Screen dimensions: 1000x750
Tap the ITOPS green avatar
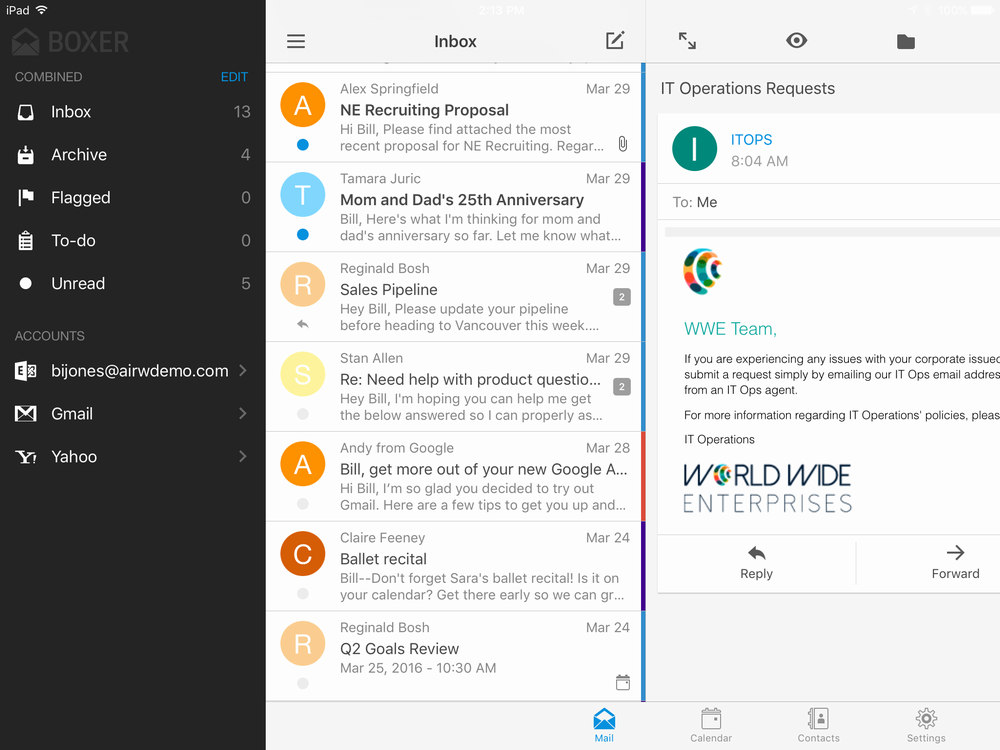coord(695,149)
